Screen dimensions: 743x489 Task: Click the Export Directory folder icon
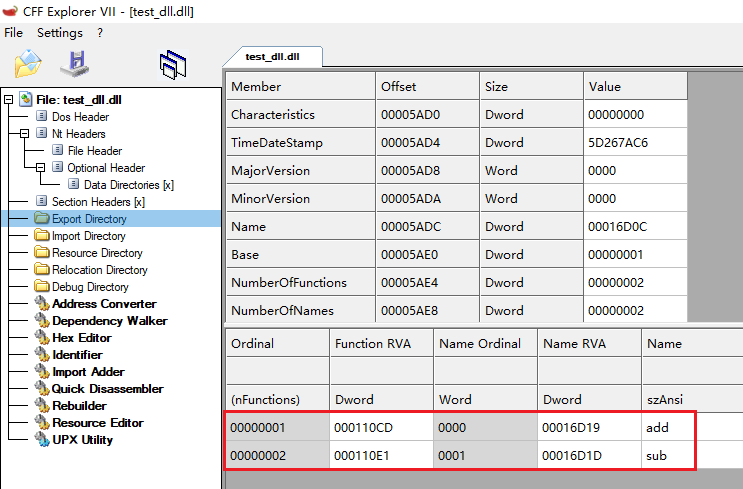tap(42, 218)
